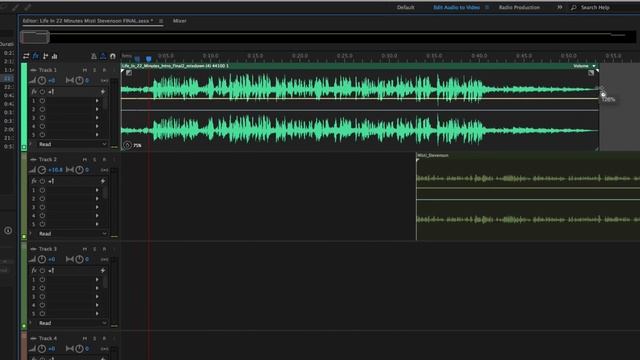The width and height of the screenshot is (640, 360).
Task: Show the Effects (fx) track controls view
Action: tap(36, 56)
